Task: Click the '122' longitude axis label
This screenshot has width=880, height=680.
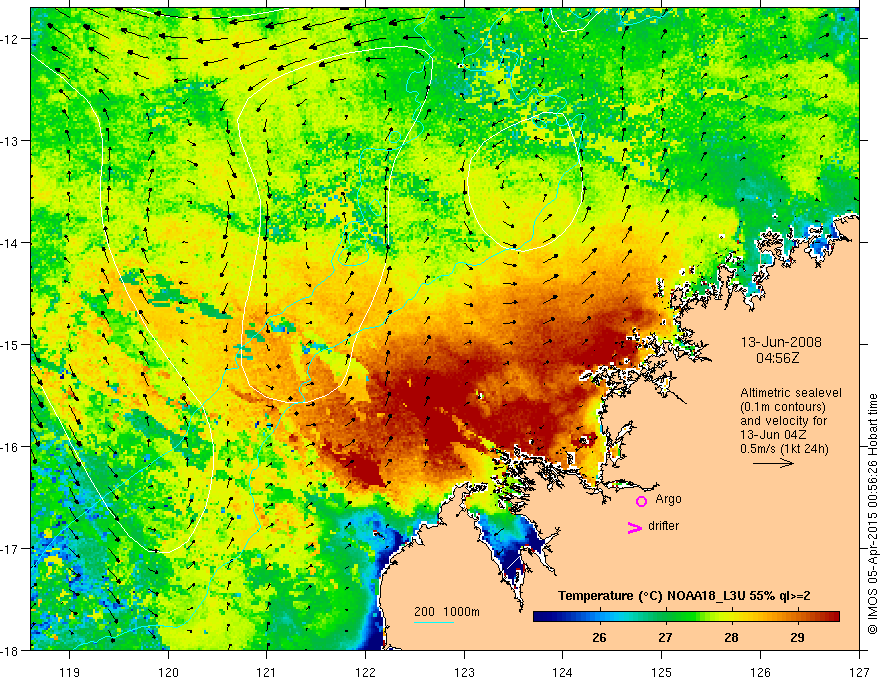Action: coord(365,672)
